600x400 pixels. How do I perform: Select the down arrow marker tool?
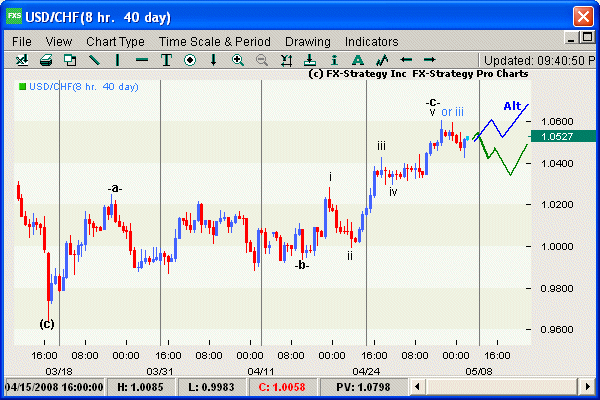pos(214,60)
